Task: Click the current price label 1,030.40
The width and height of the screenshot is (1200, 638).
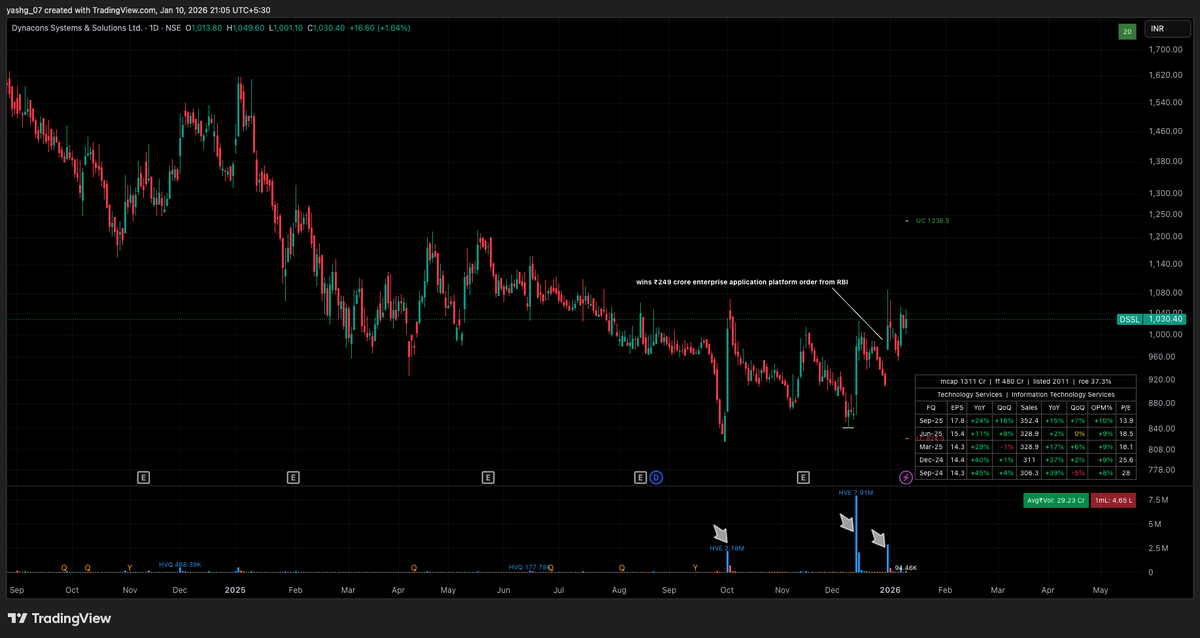Action: coord(1165,319)
